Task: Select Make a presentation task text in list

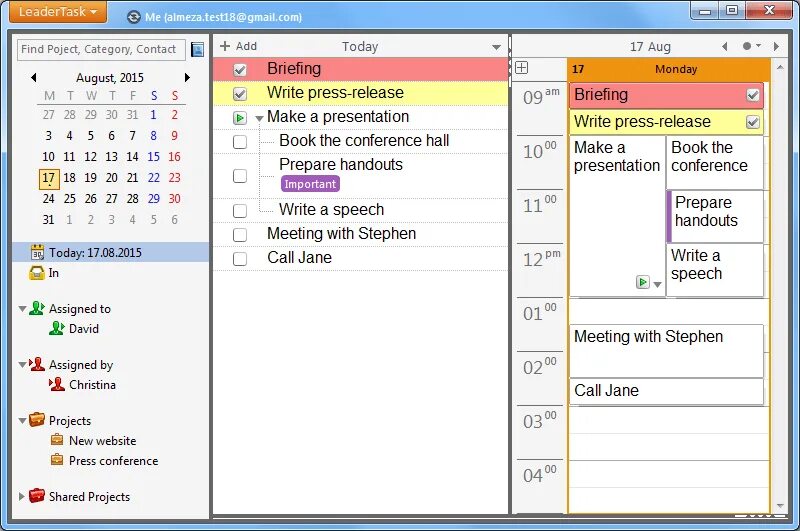Action: (338, 117)
